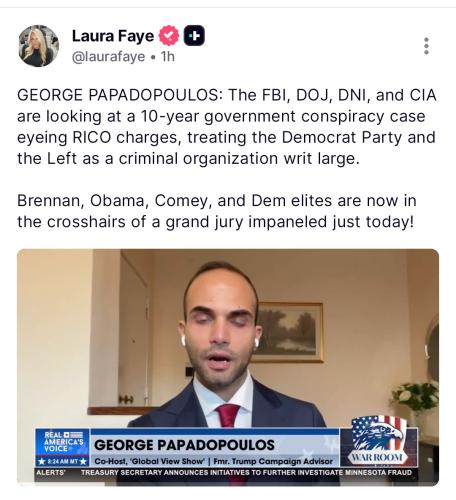Image resolution: width=456 pixels, height=500 pixels.
Task: Play the George Papadopoulos video
Action: tap(228, 367)
